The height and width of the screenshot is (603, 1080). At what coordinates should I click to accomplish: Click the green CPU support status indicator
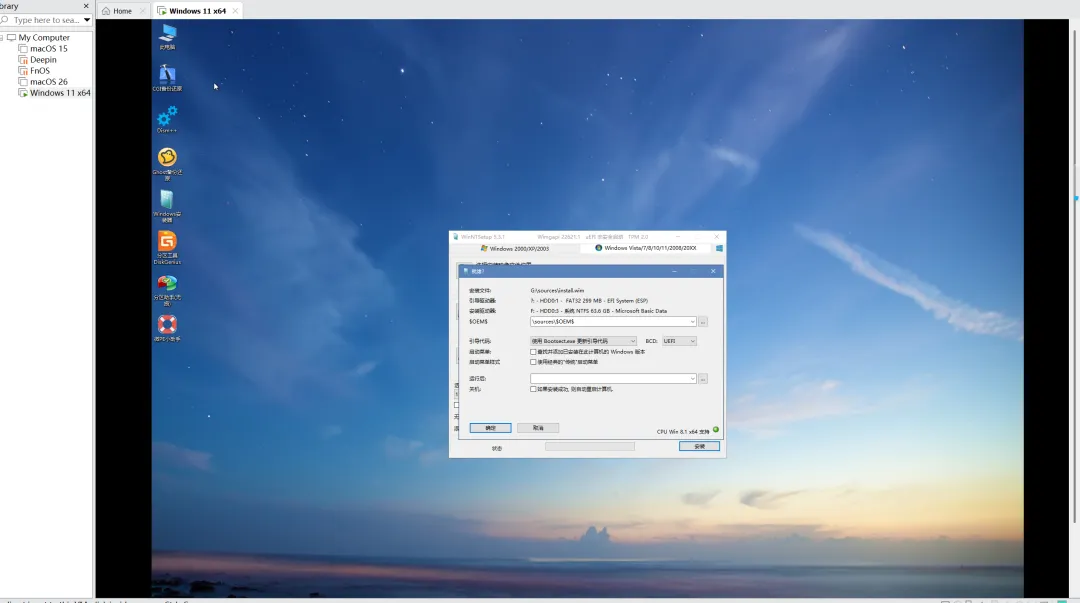click(x=716, y=430)
